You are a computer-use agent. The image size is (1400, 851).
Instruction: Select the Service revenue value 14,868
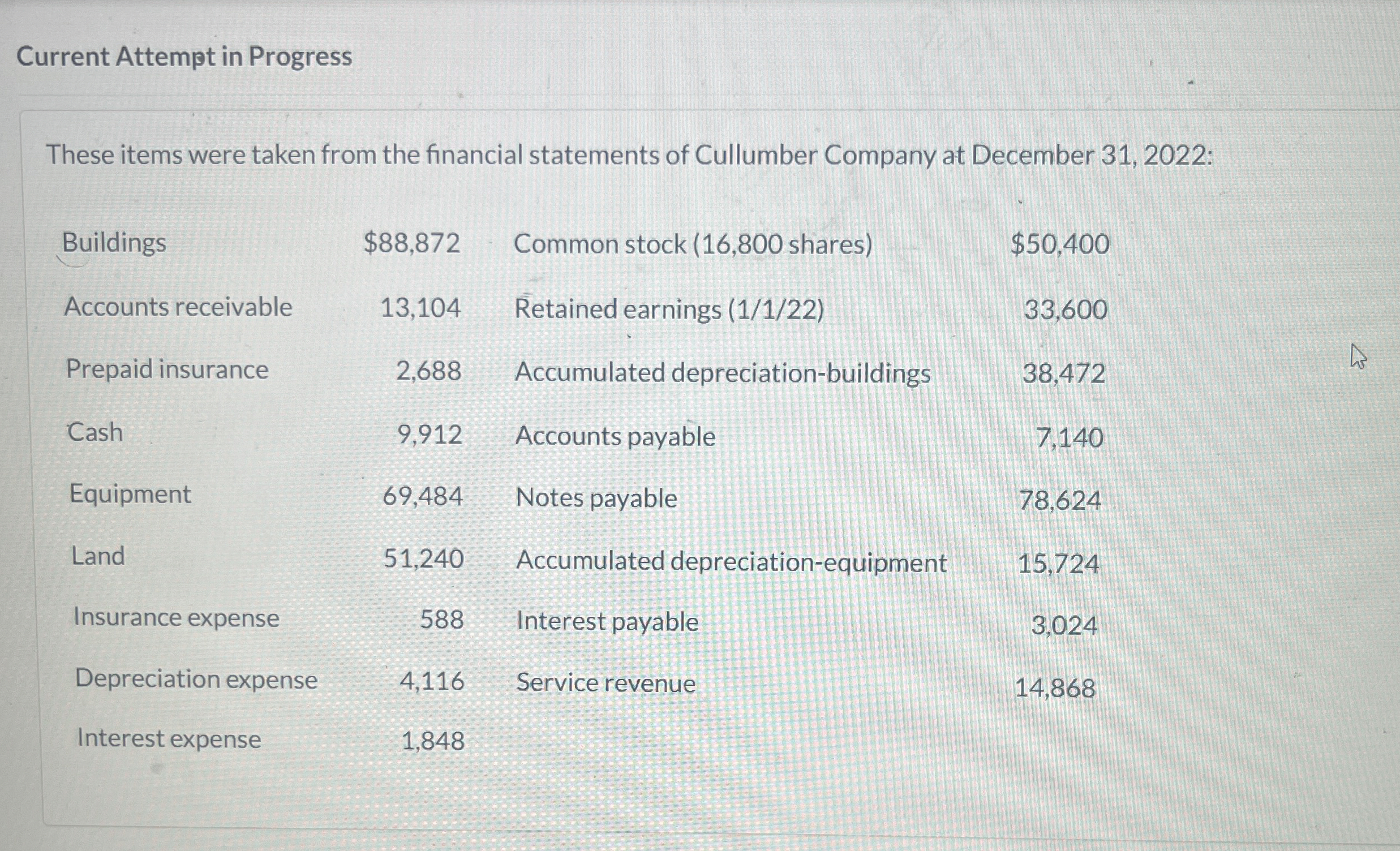tap(1055, 689)
